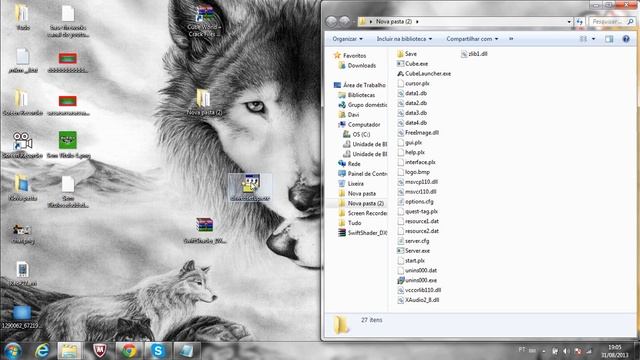Expand the Nova pasta (2) breadcrumb arrow
Screen dimensions: 640x360
click(x=417, y=22)
